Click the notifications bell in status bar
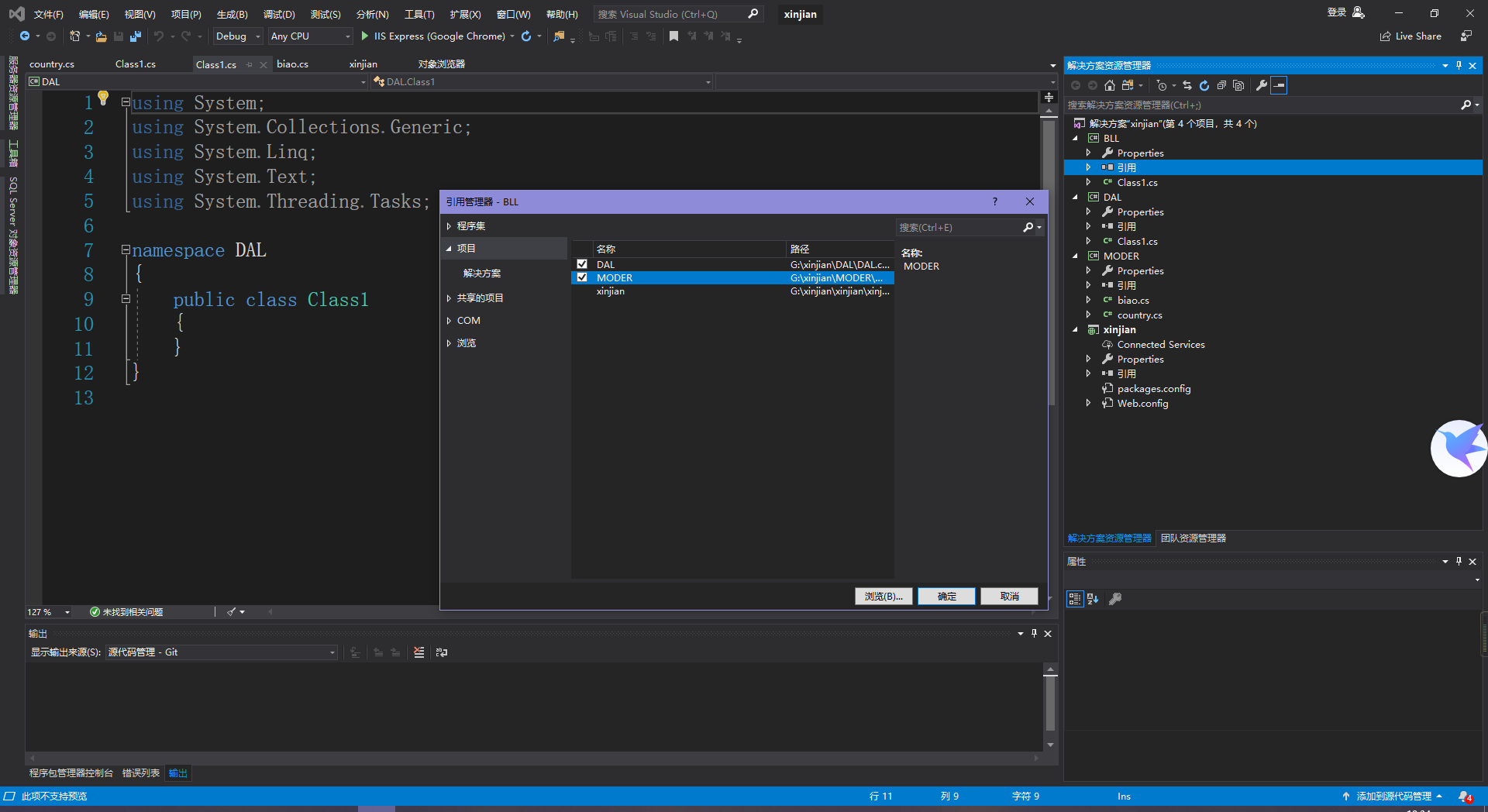This screenshot has width=1488, height=812. [x=1464, y=797]
